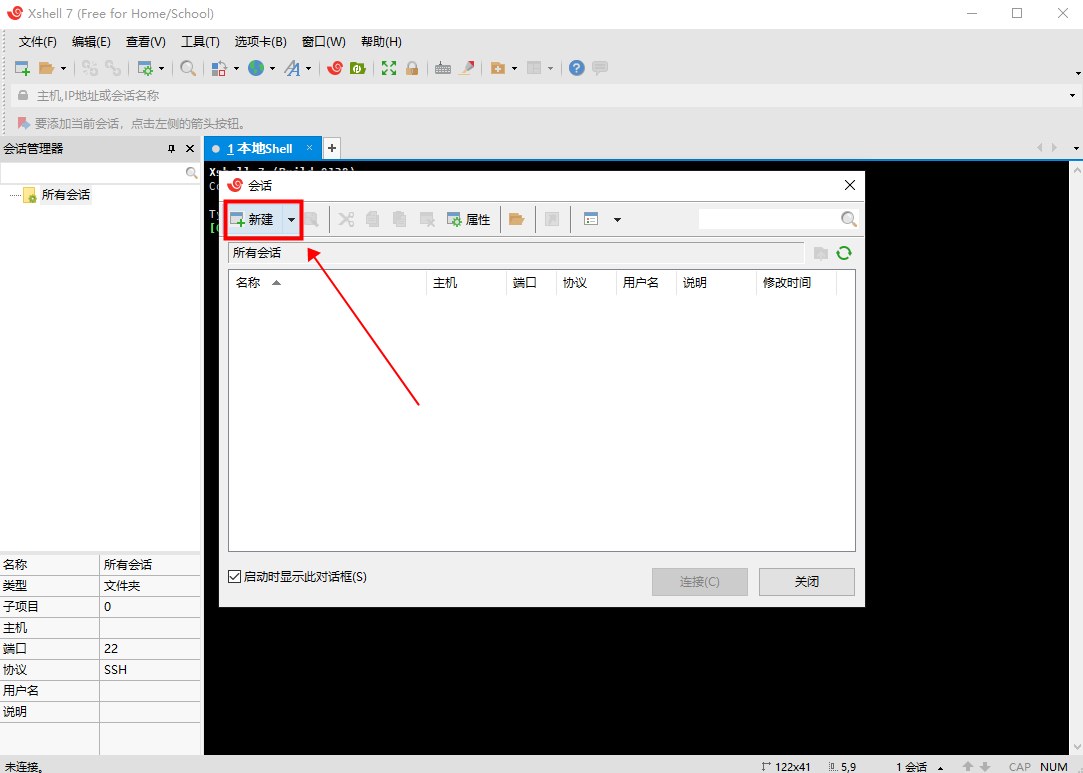The width and height of the screenshot is (1083, 773).
Task: Expand the color scheme dropdown arrow
Action: (x=236, y=68)
